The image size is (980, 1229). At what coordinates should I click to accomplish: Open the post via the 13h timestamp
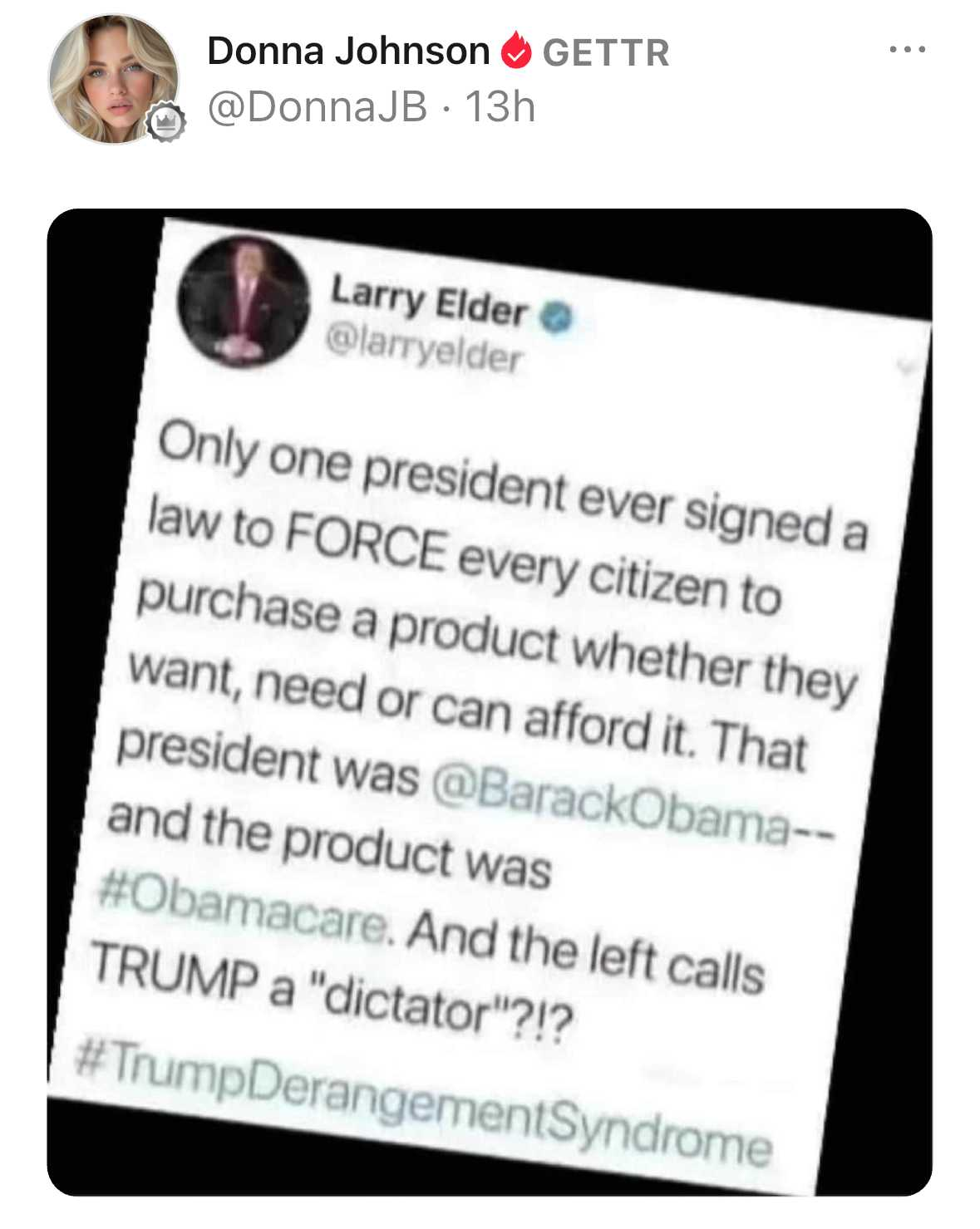click(x=500, y=107)
